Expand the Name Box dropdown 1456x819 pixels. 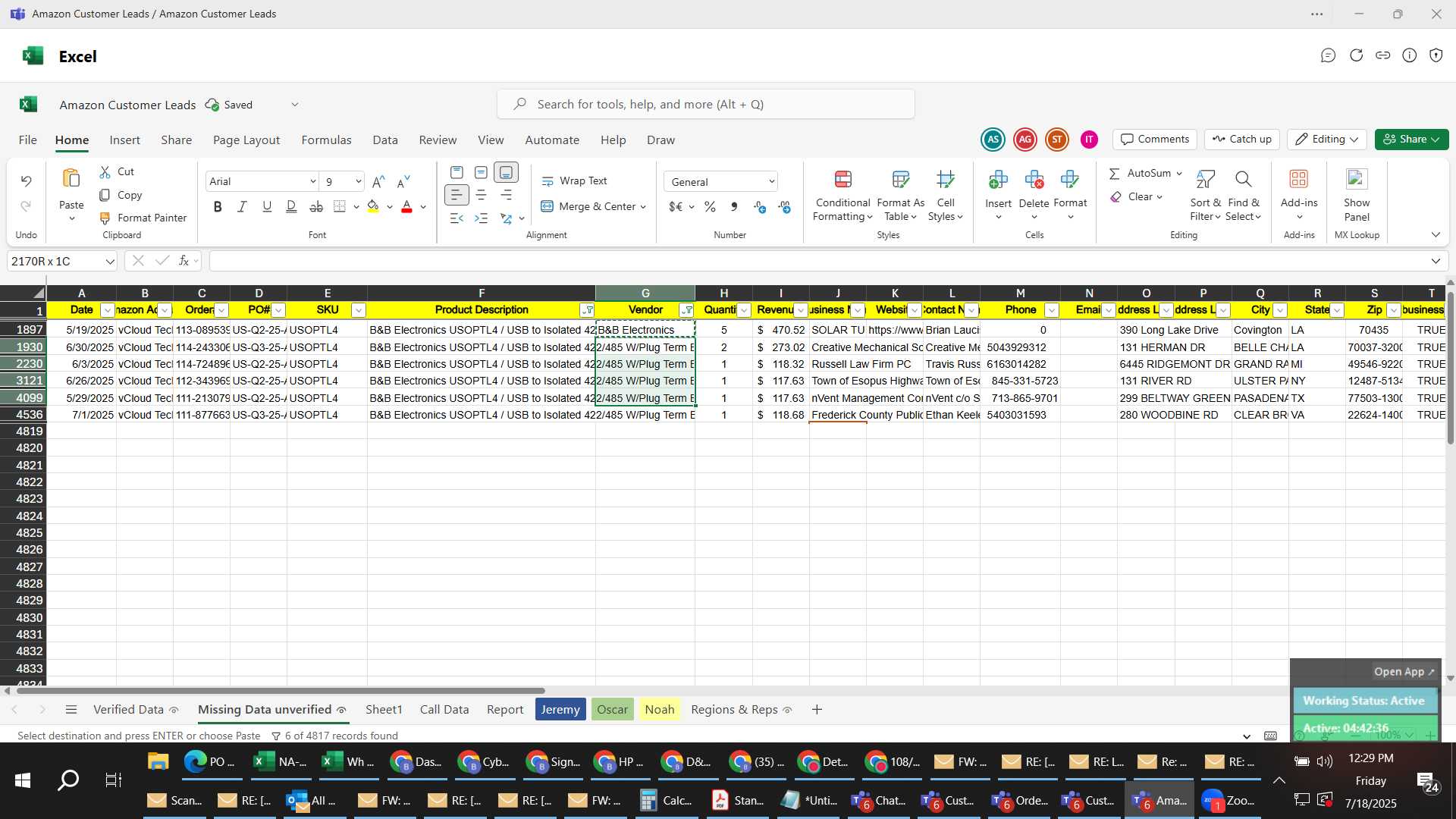[x=110, y=262]
